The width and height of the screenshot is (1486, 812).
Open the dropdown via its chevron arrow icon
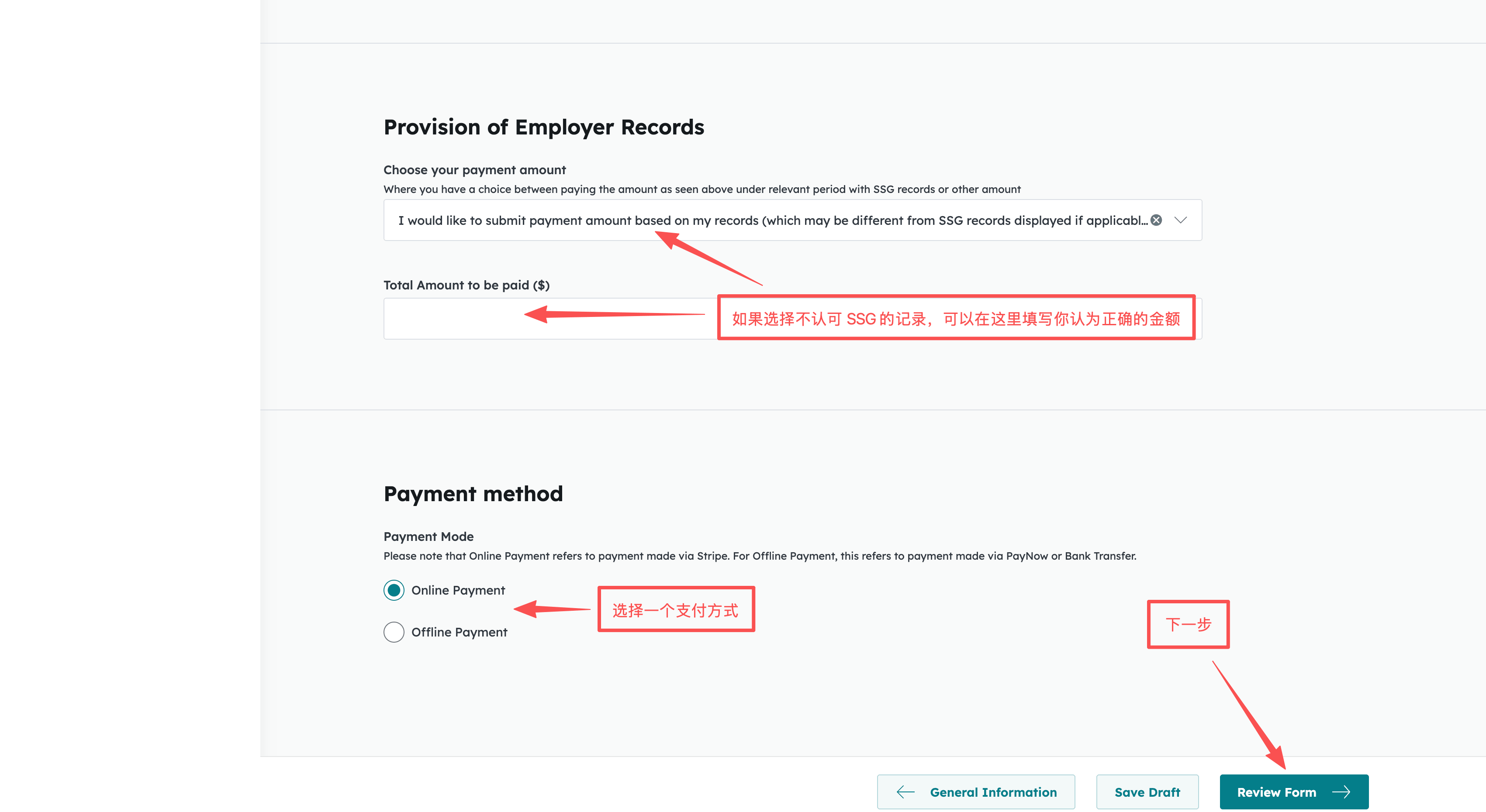click(1181, 220)
